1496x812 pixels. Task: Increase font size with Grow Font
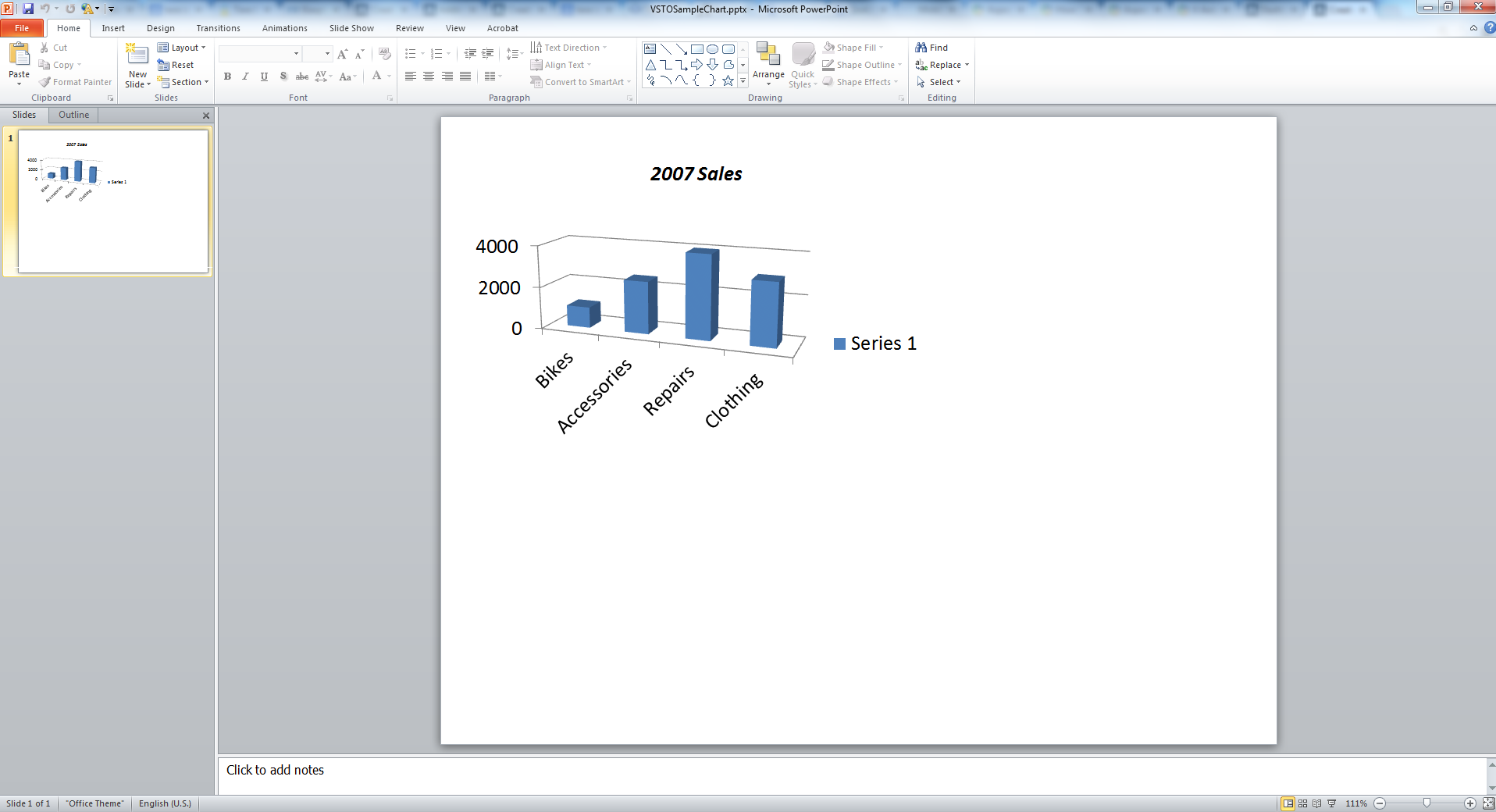click(x=342, y=54)
